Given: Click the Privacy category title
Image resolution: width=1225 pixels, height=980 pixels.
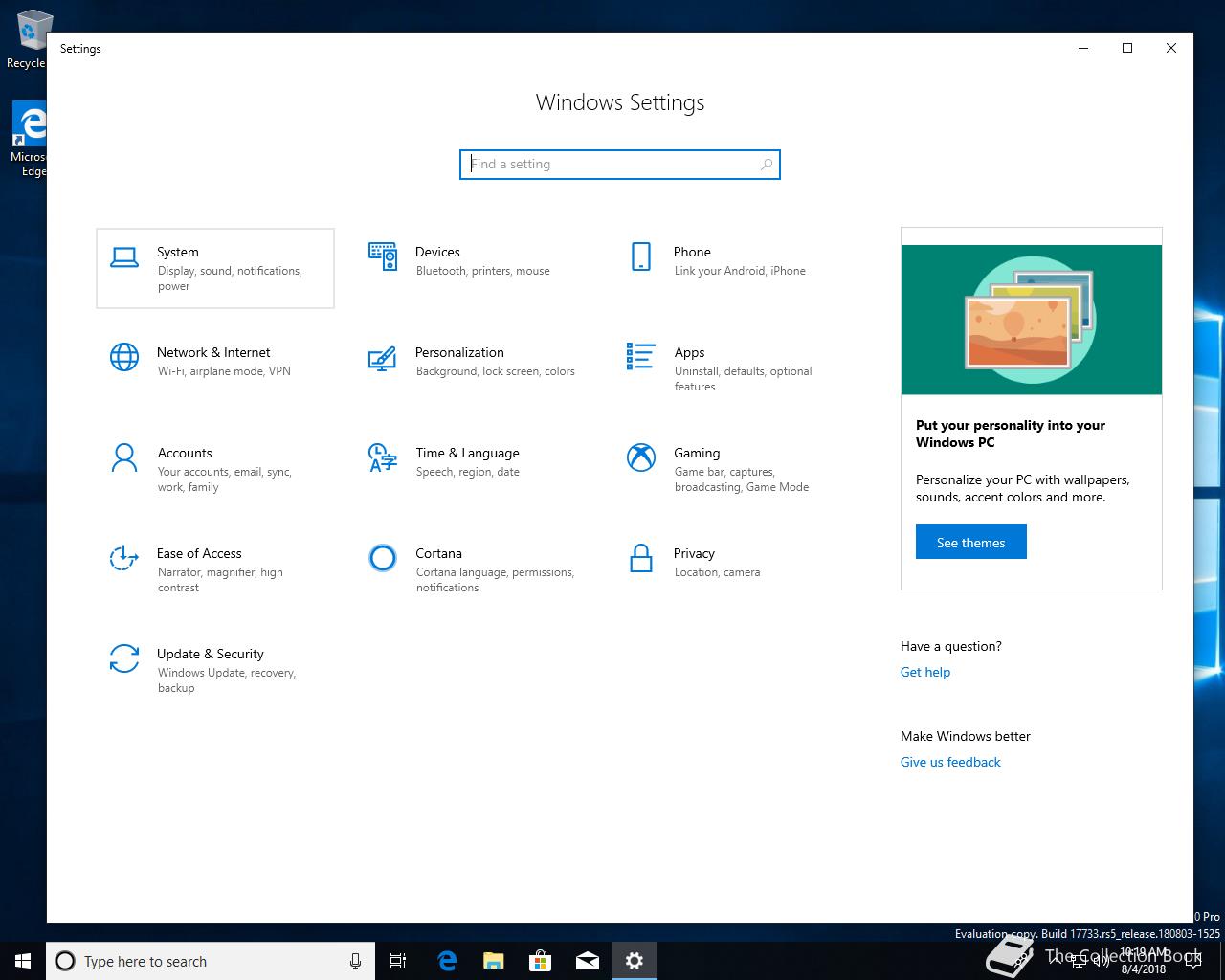Looking at the screenshot, I should (694, 553).
